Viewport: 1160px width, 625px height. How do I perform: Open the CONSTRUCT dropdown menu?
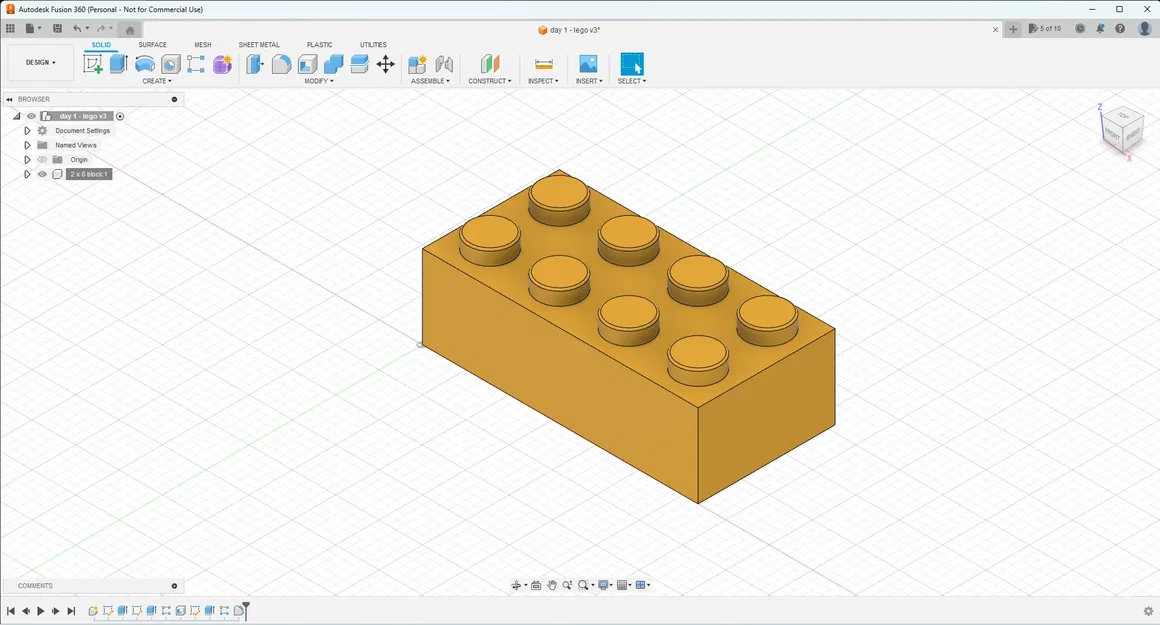pos(490,81)
